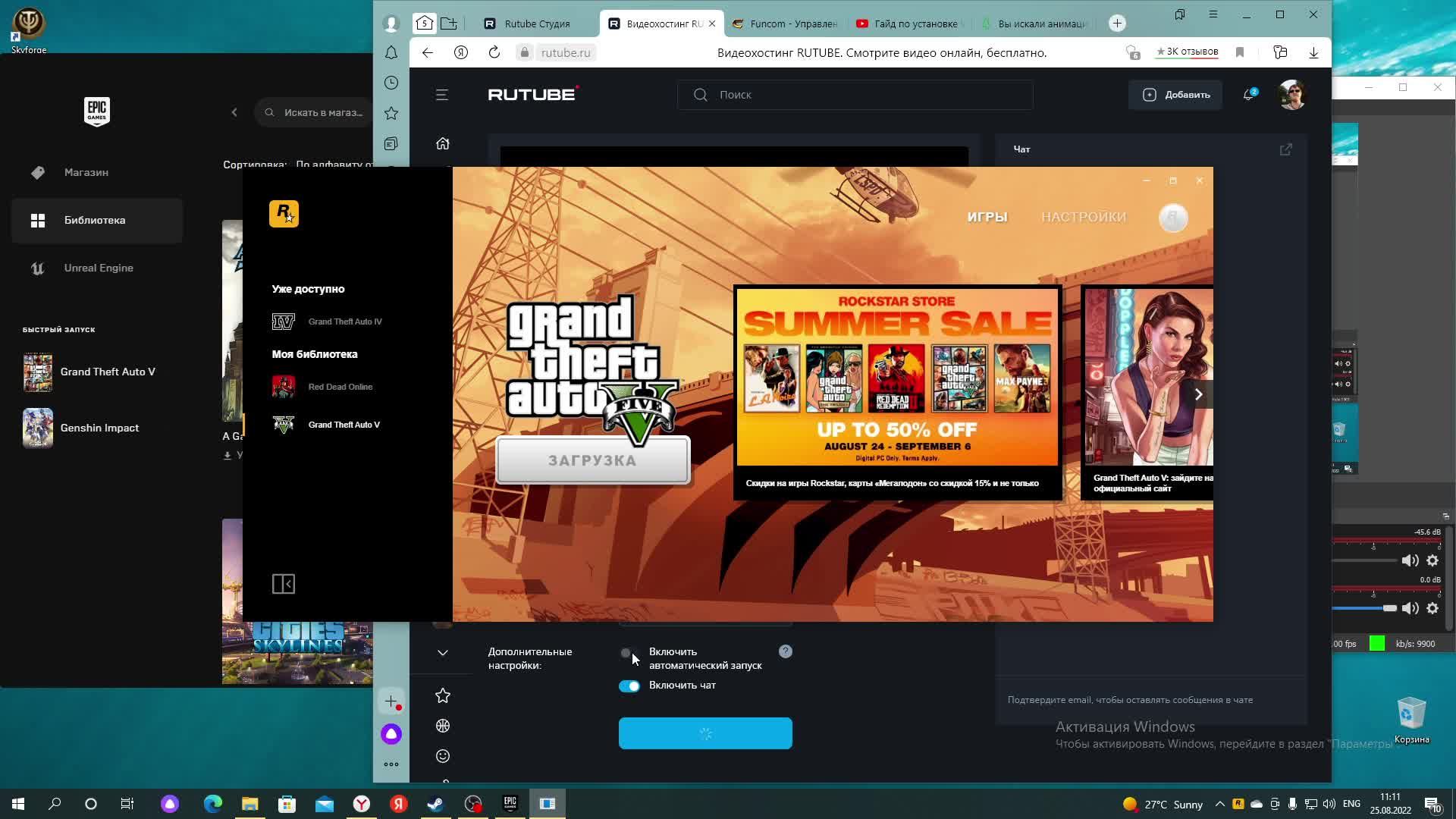Open Steam from the taskbar
The height and width of the screenshot is (819, 1456).
tap(435, 804)
